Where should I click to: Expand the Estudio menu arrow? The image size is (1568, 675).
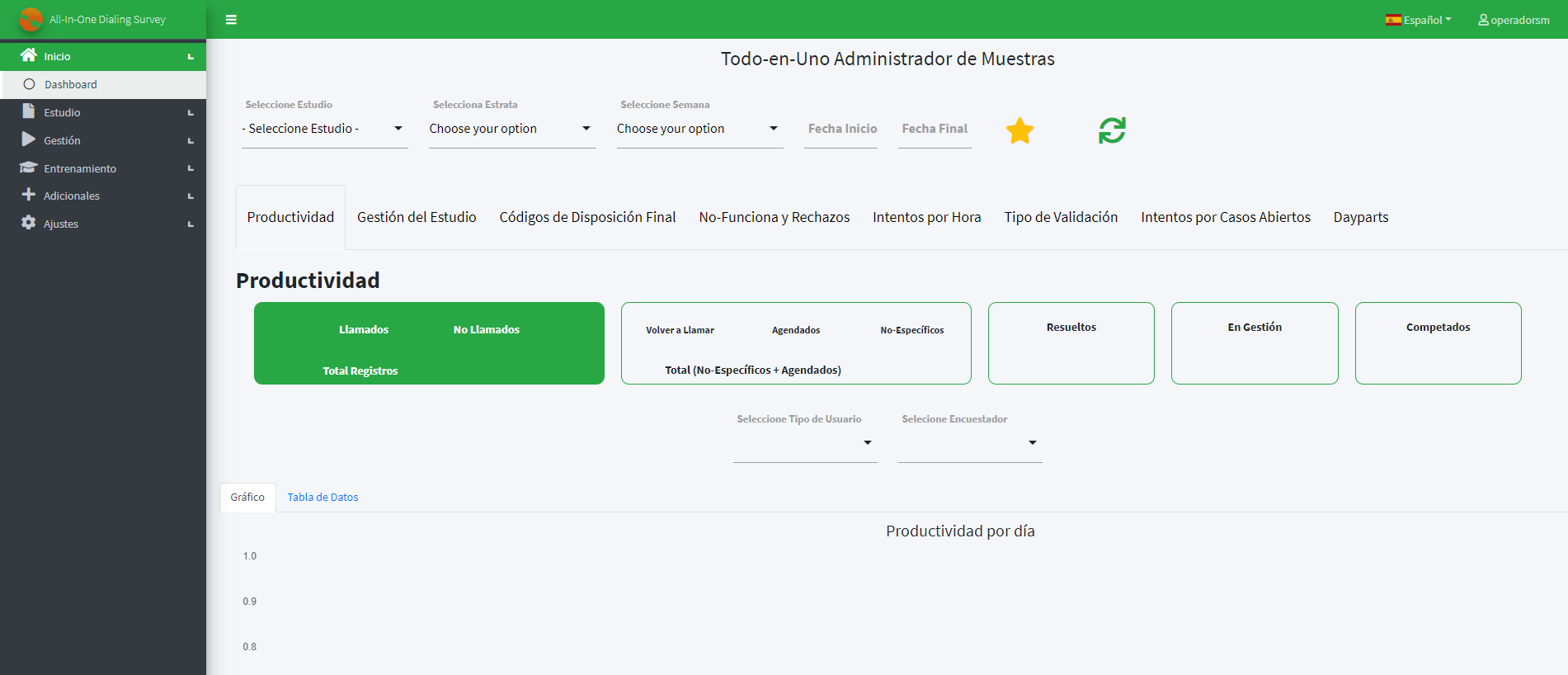tap(191, 112)
